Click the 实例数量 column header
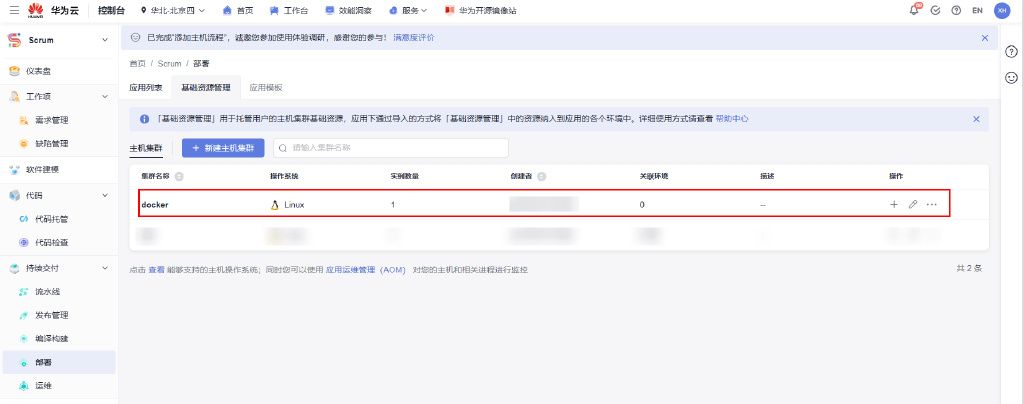The image size is (1024, 404). click(405, 176)
